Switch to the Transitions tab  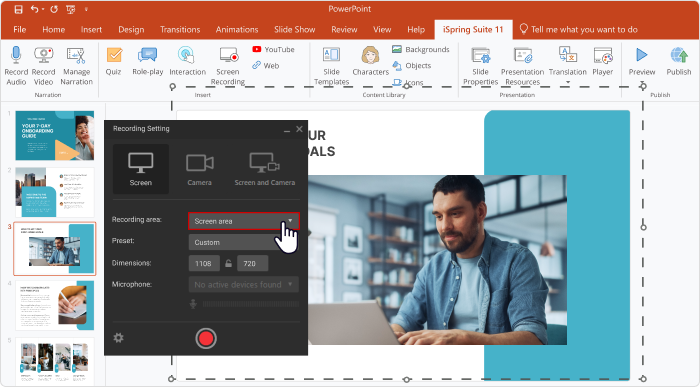tap(180, 29)
